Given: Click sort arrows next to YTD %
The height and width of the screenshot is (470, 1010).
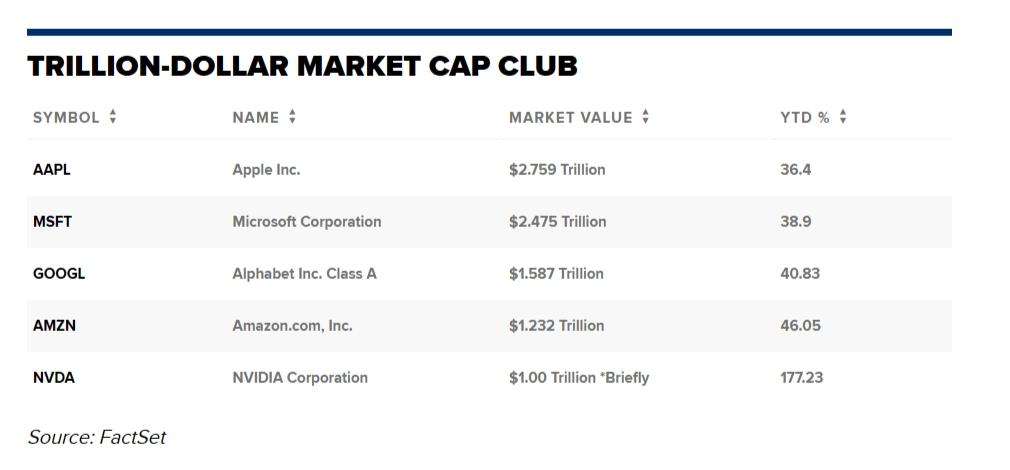Looking at the screenshot, I should click(x=843, y=117).
